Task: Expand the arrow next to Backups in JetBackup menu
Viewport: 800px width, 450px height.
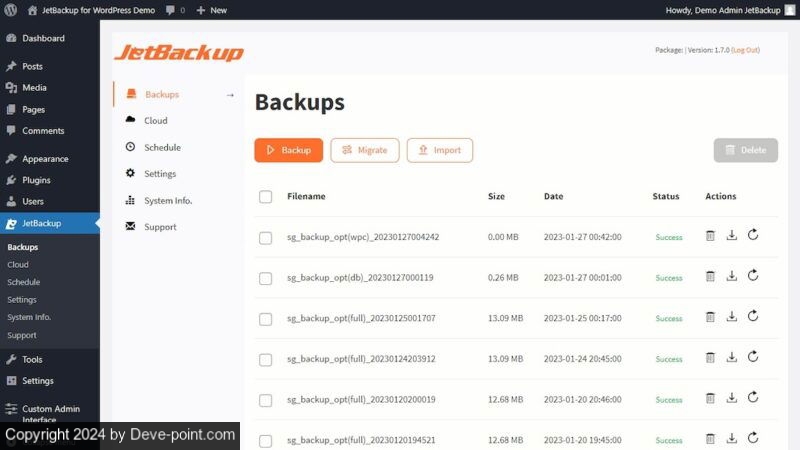Action: (x=230, y=95)
